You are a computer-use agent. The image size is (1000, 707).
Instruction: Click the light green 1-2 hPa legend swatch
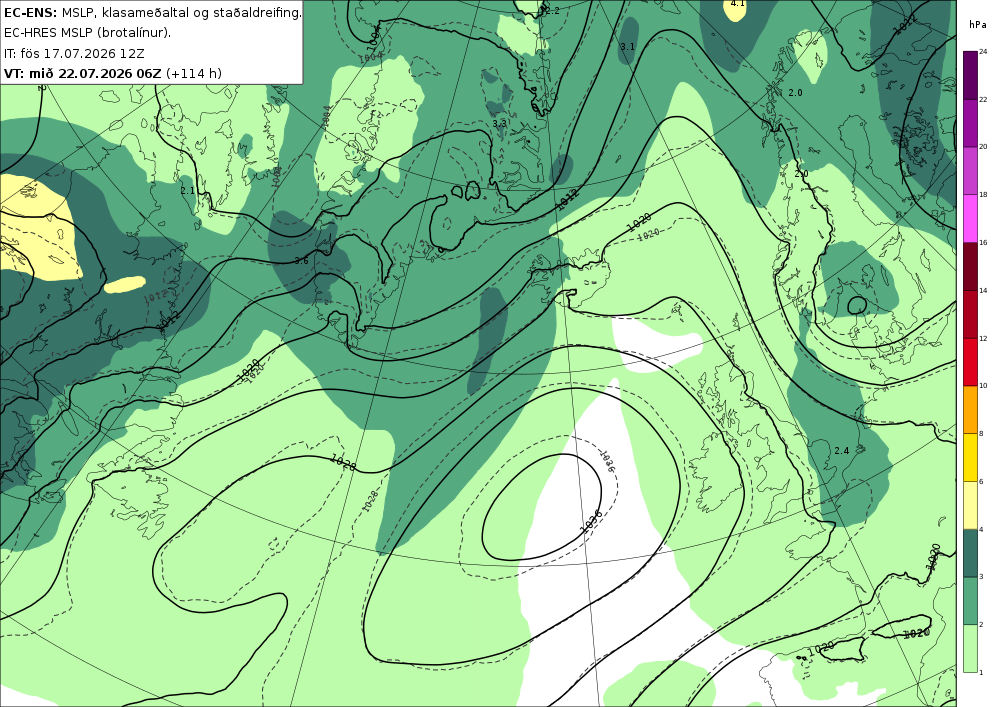tap(970, 648)
